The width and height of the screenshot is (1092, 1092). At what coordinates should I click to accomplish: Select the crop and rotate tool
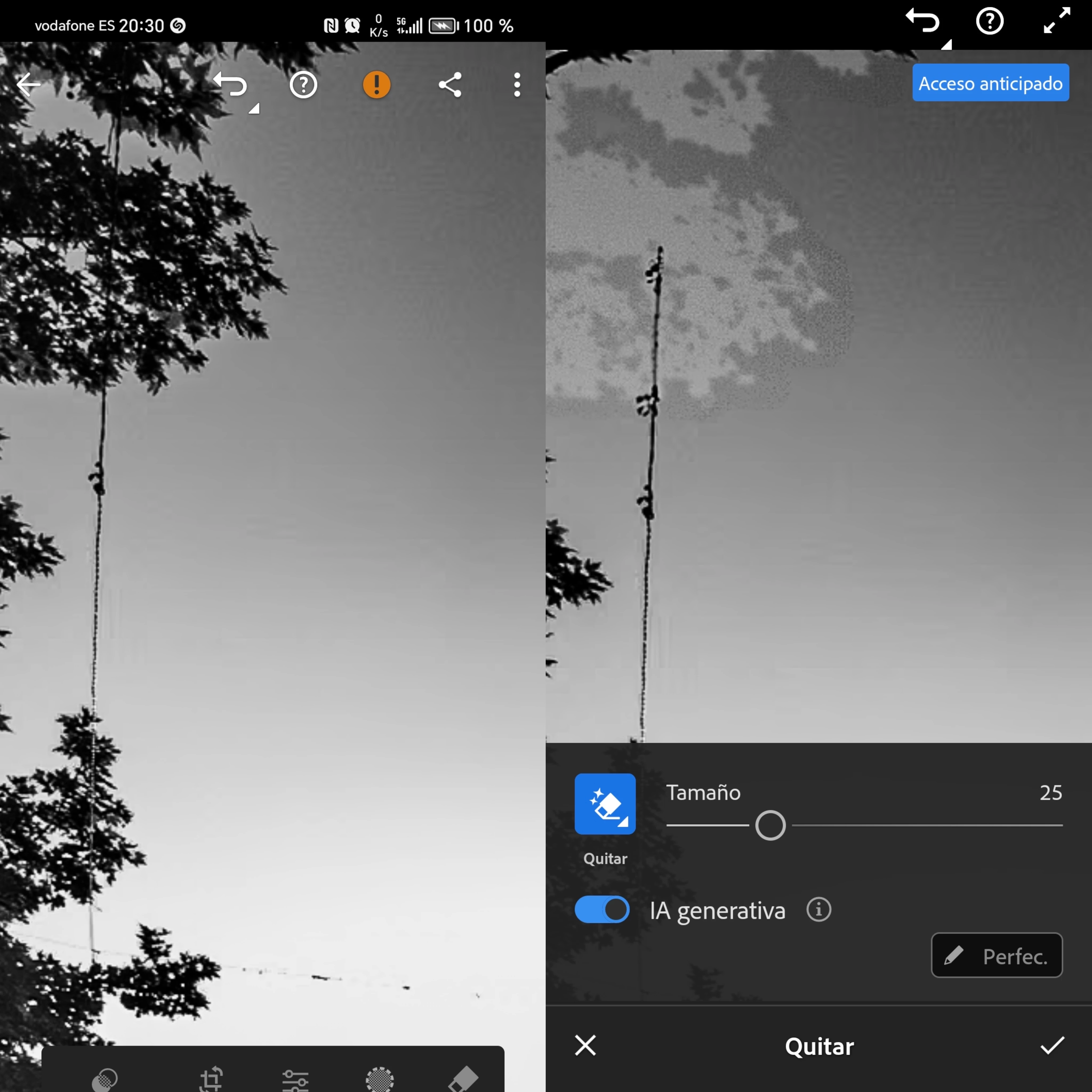click(x=211, y=1078)
